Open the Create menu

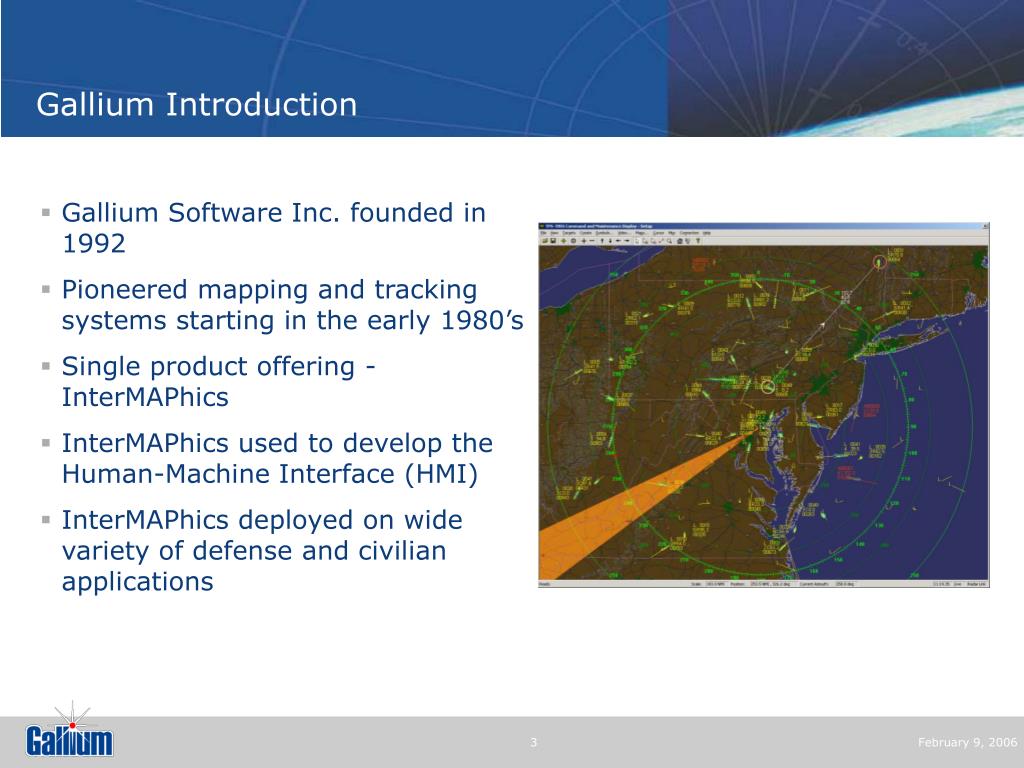[586, 233]
